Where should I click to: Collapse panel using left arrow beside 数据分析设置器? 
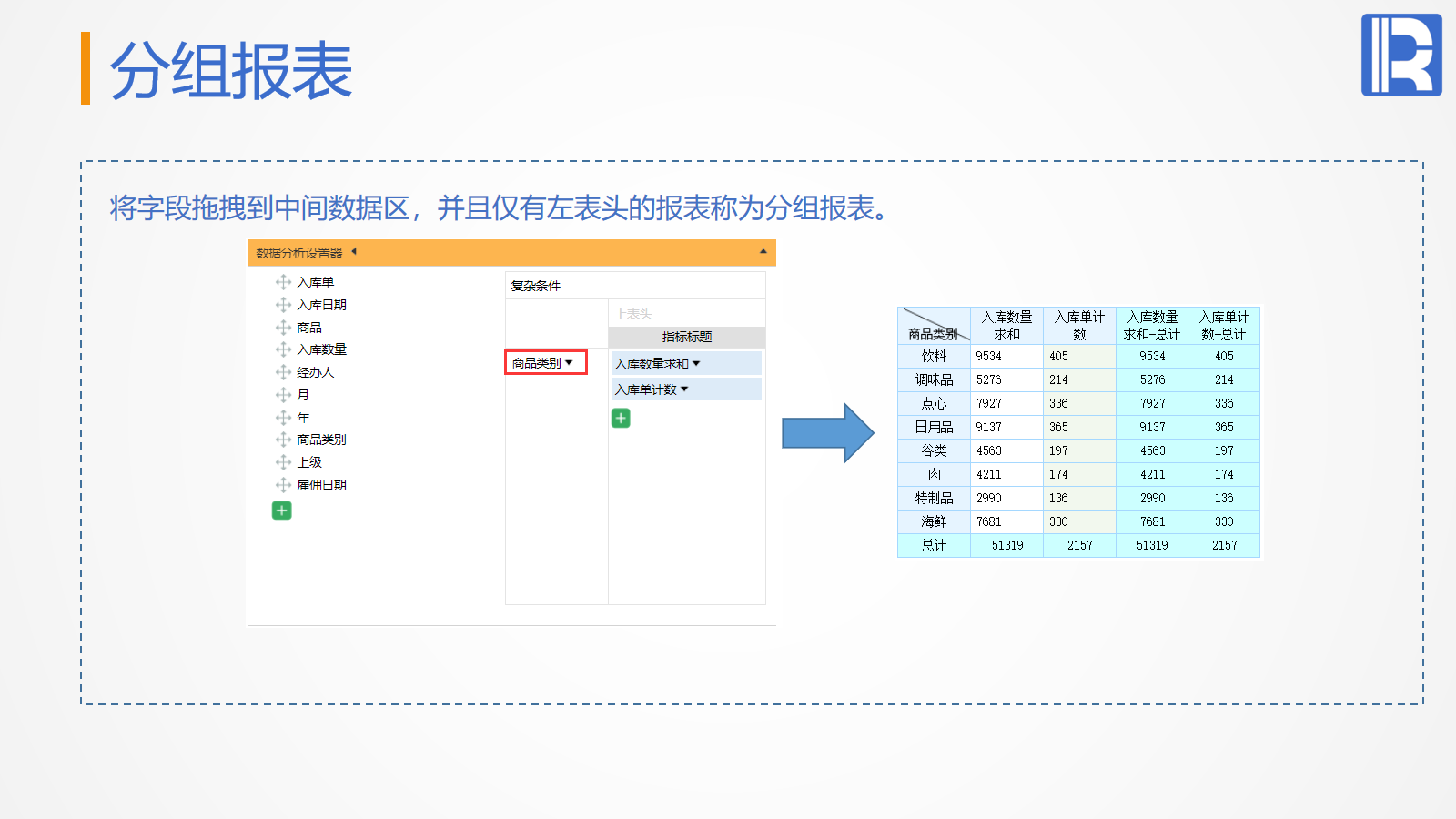[x=354, y=252]
